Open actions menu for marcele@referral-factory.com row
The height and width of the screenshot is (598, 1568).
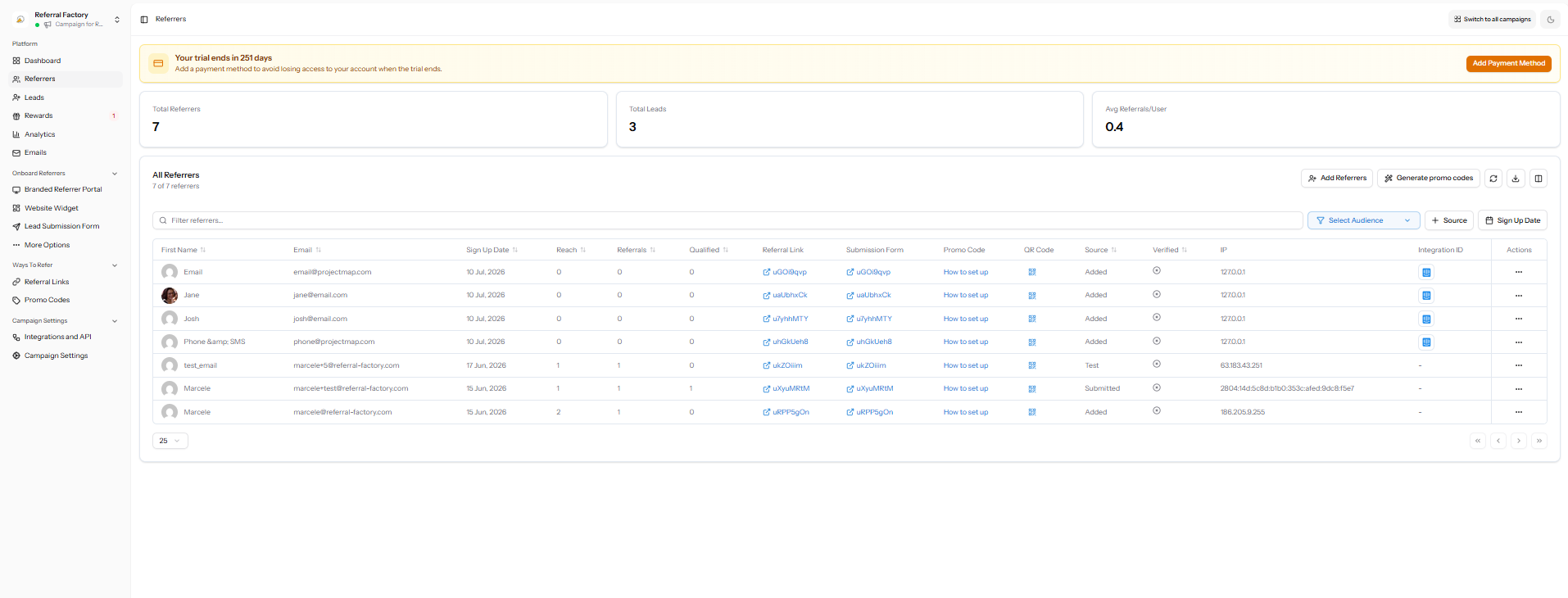click(1519, 412)
